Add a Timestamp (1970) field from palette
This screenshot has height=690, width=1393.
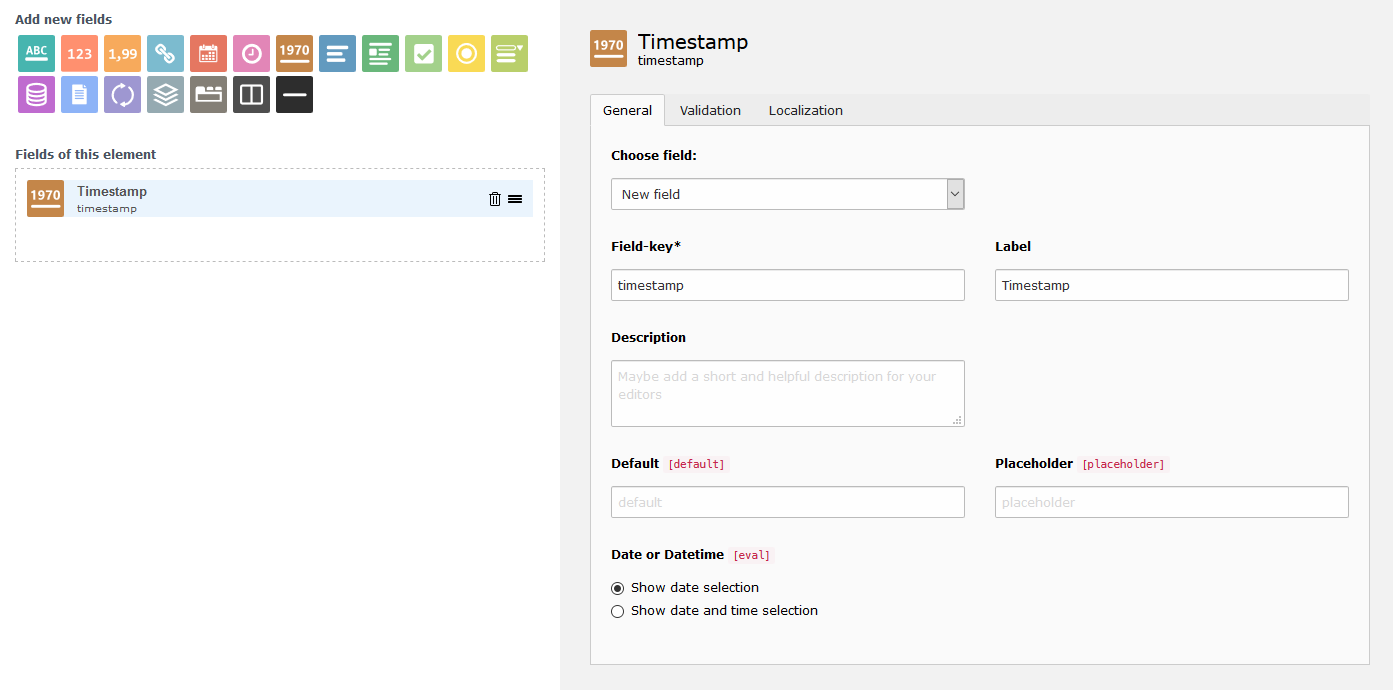[294, 53]
